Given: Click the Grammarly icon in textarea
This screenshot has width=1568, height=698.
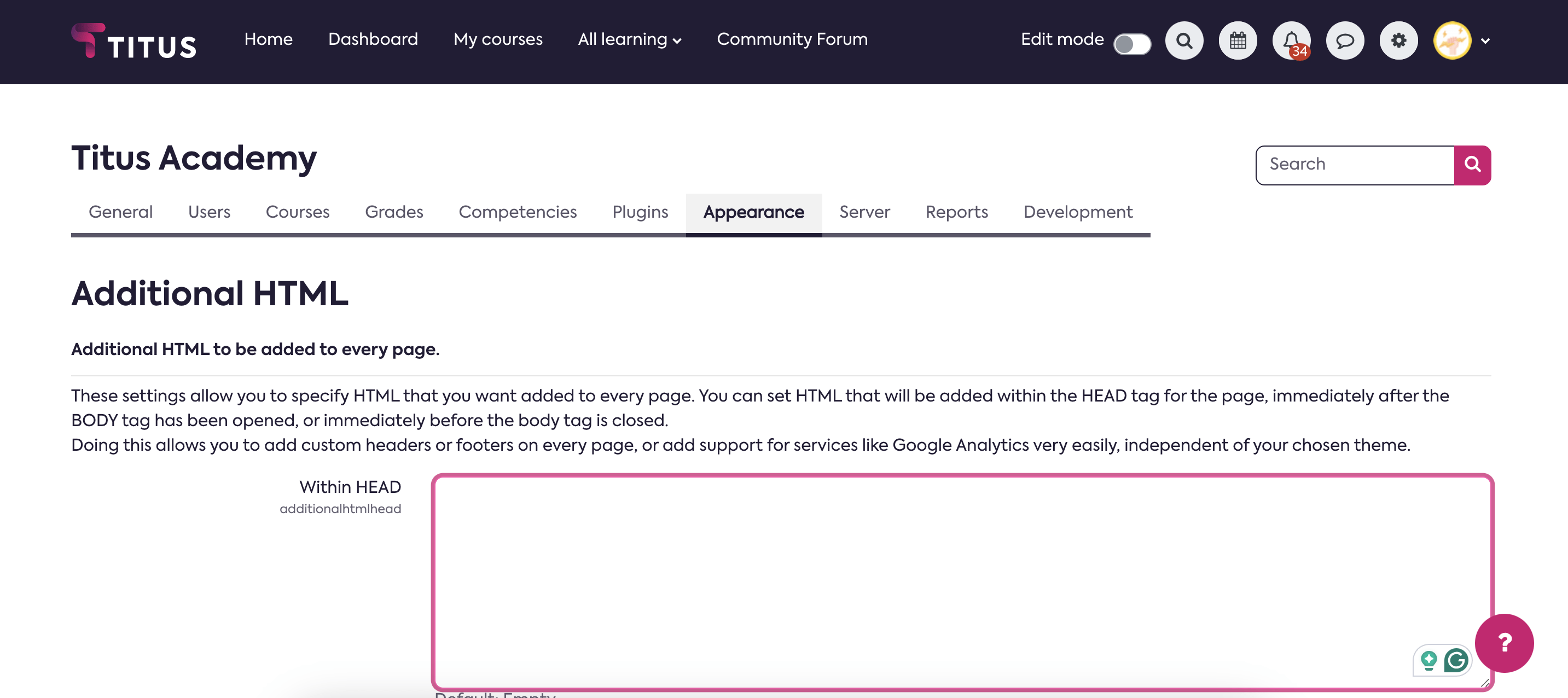Looking at the screenshot, I should click(1456, 660).
